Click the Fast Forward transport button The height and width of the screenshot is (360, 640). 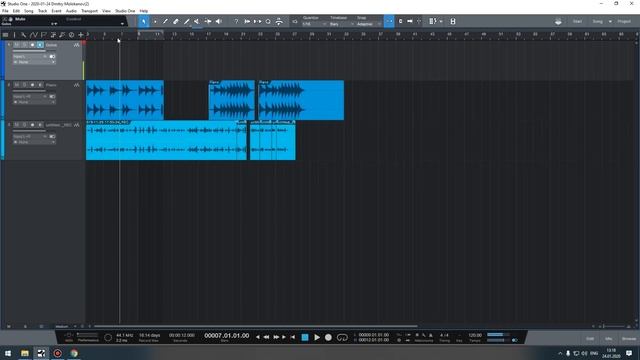point(276,337)
